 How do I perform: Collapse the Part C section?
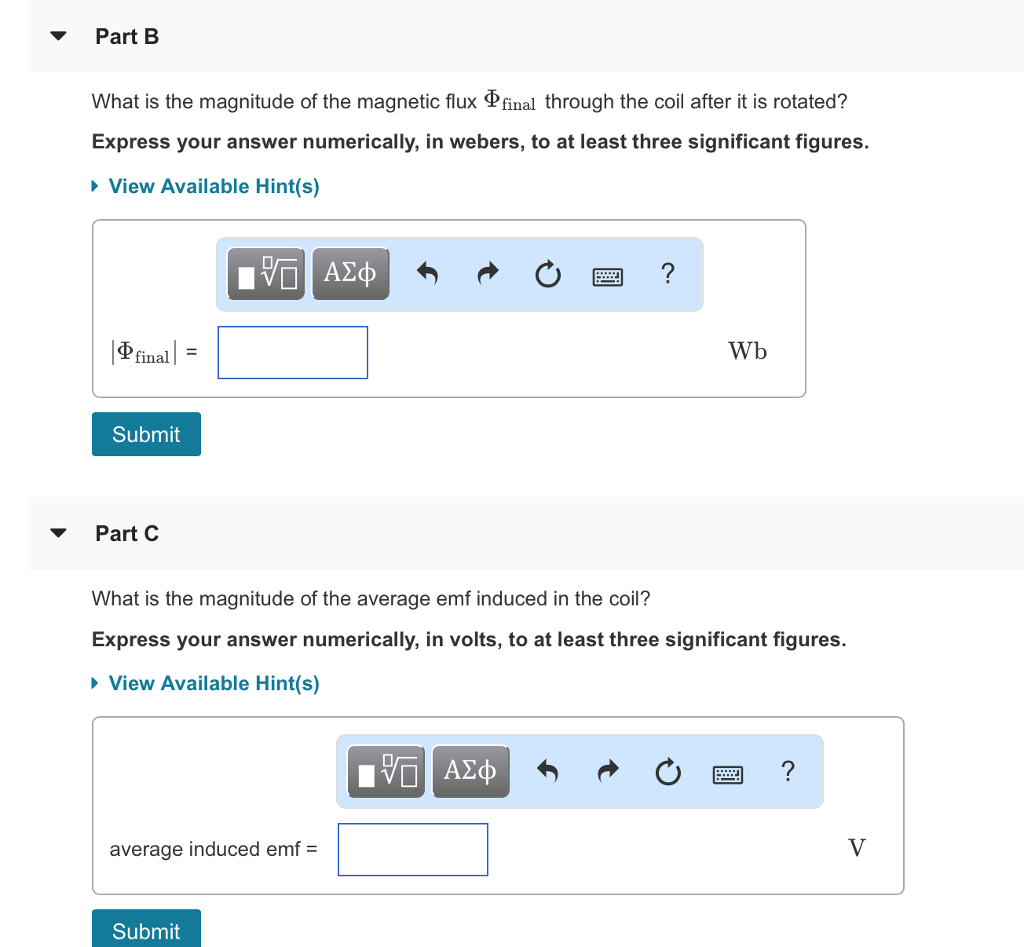pos(57,533)
